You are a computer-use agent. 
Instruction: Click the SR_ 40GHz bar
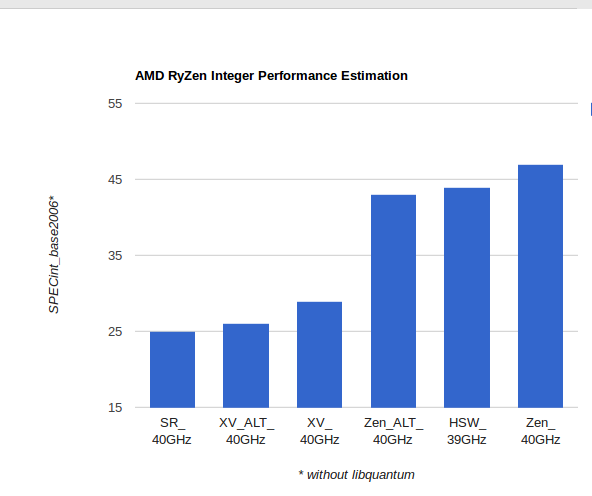(172, 370)
